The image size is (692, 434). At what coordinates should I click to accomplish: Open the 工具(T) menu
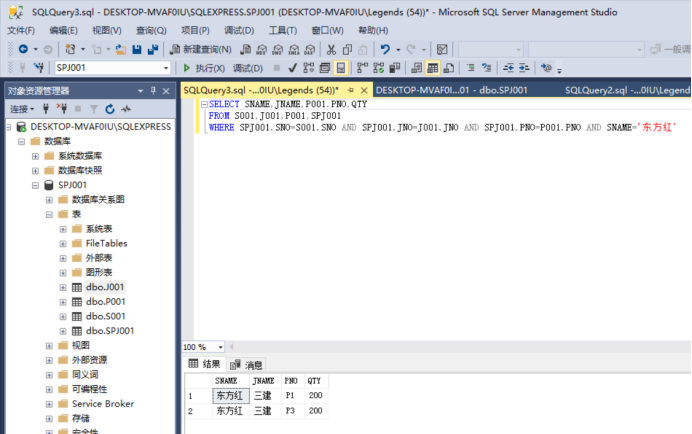tap(283, 30)
